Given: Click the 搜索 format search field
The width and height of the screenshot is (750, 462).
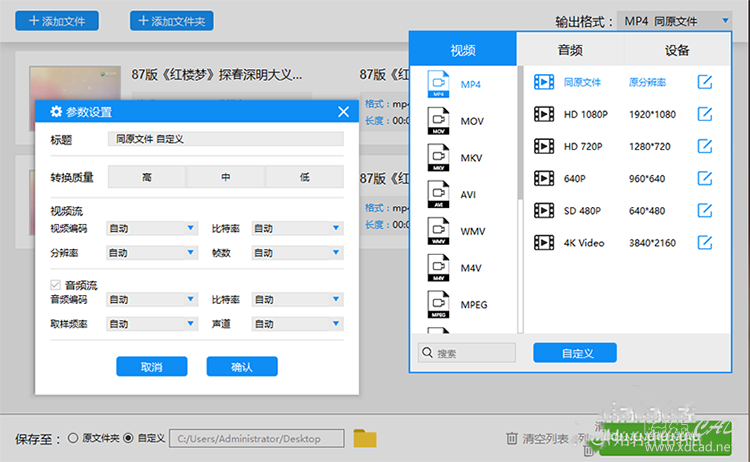Looking at the screenshot, I should 466,353.
